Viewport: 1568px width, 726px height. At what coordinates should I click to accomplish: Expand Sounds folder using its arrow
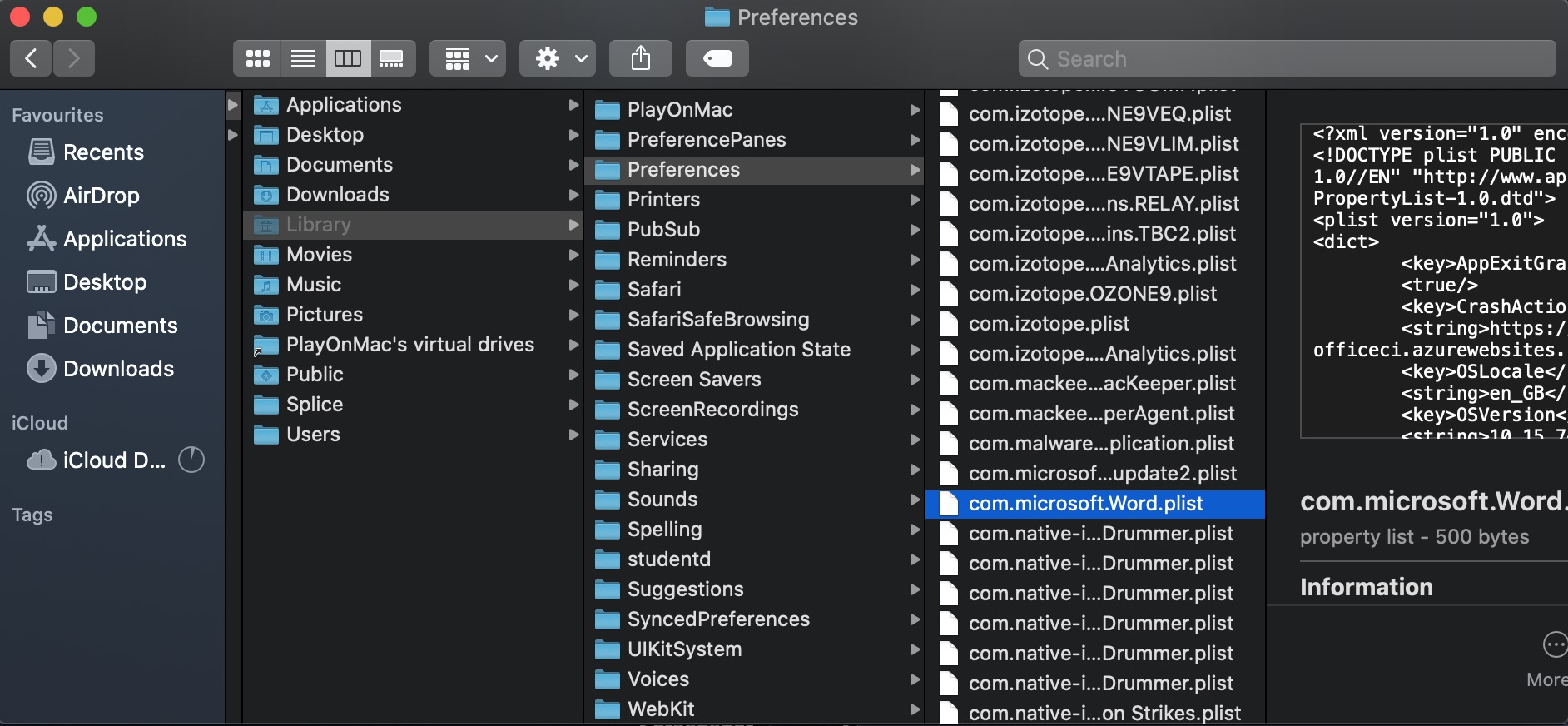[x=915, y=500]
